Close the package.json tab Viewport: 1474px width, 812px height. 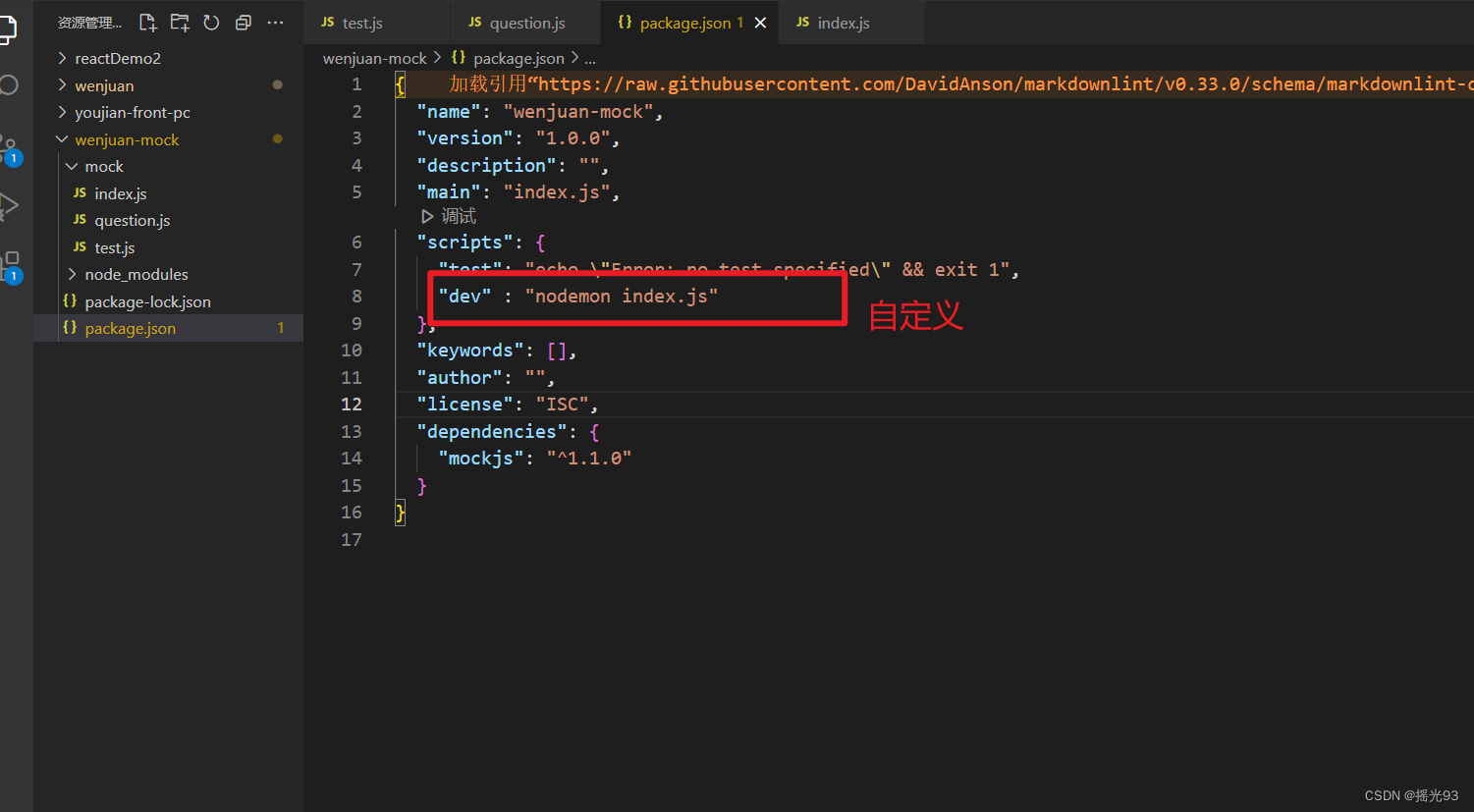click(x=760, y=23)
